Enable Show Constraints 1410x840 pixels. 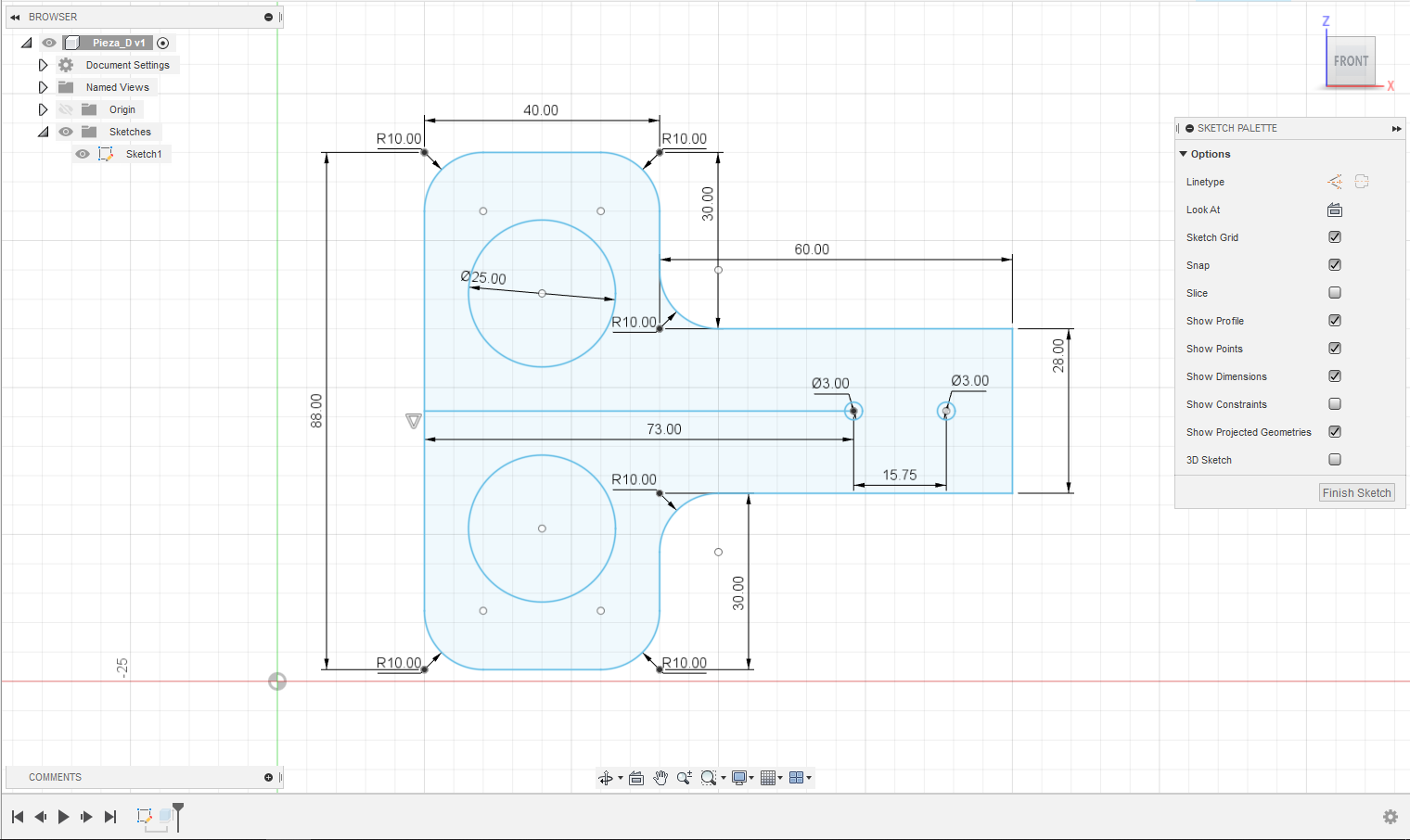coord(1335,404)
